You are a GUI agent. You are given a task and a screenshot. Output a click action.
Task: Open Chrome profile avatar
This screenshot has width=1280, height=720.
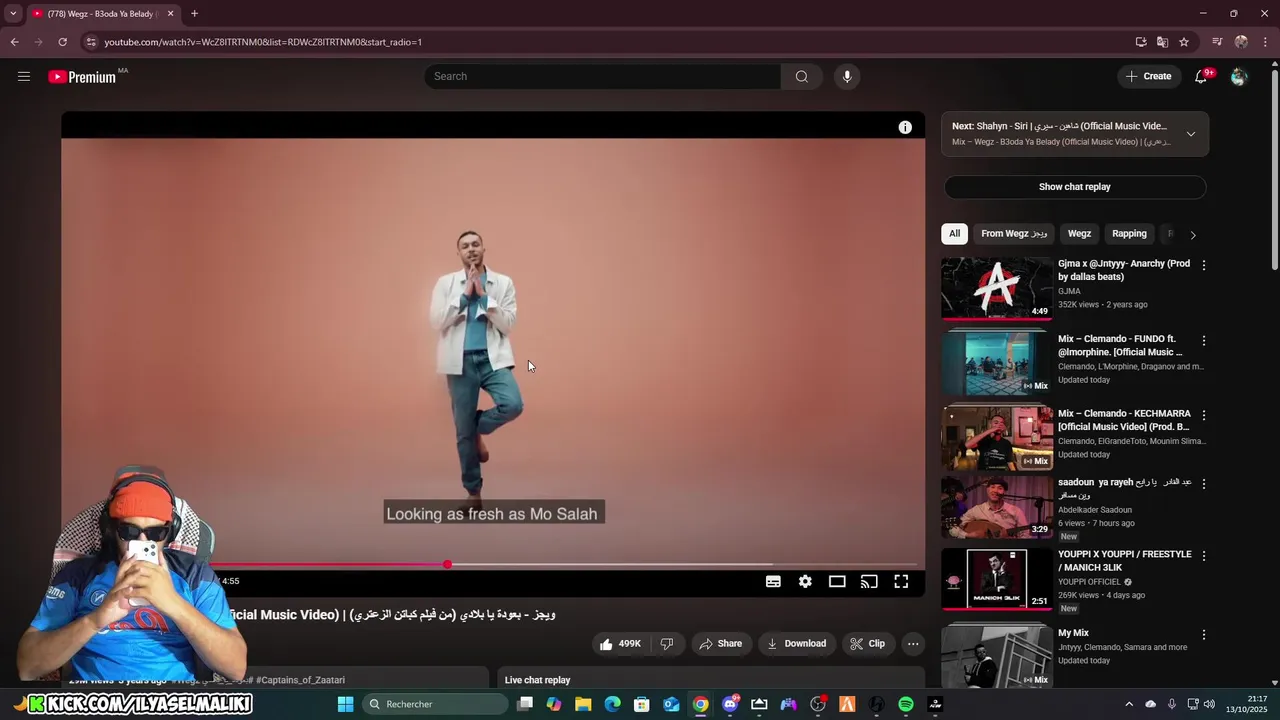[x=1241, y=42]
